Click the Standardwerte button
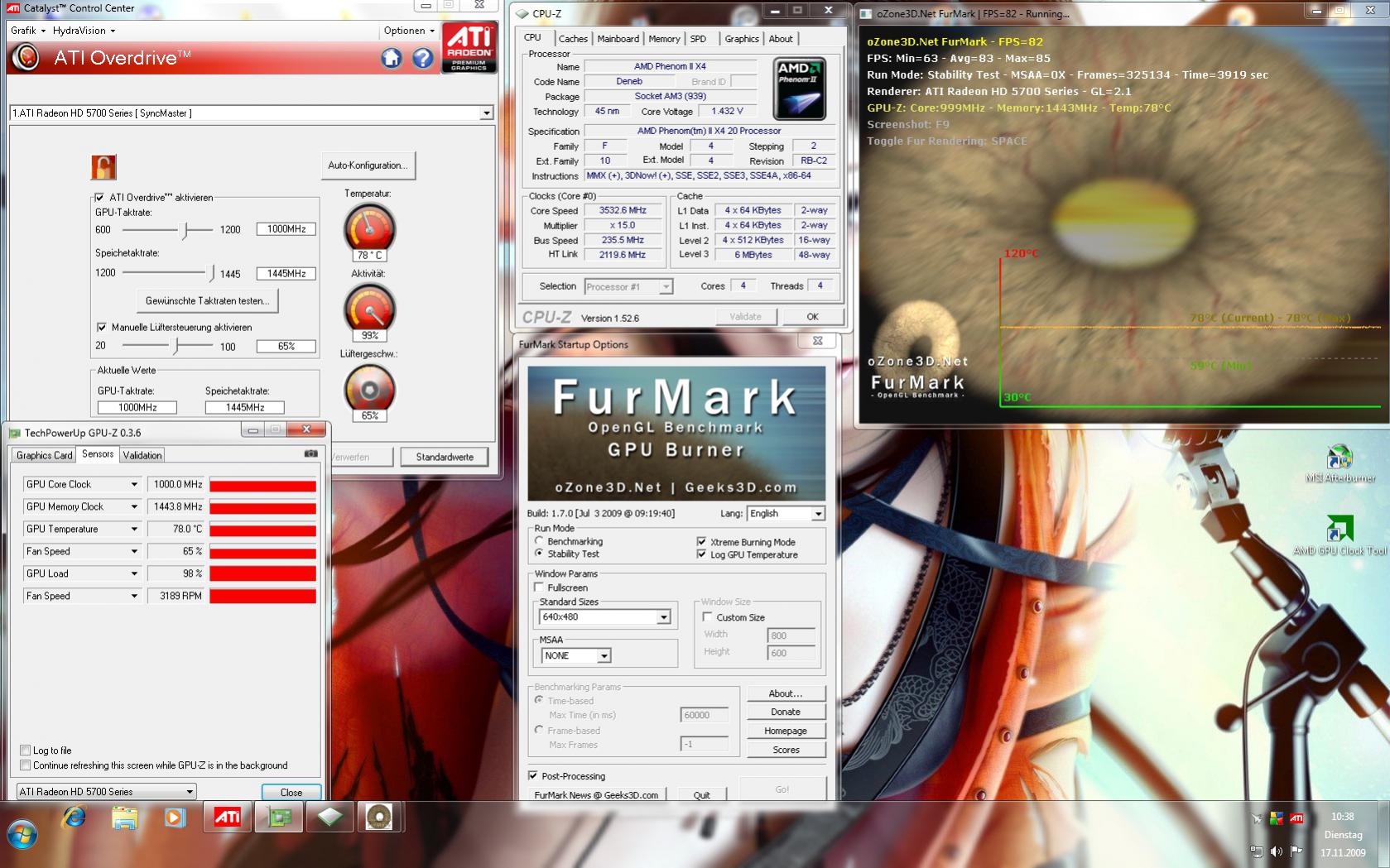The width and height of the screenshot is (1390, 868). (x=445, y=457)
